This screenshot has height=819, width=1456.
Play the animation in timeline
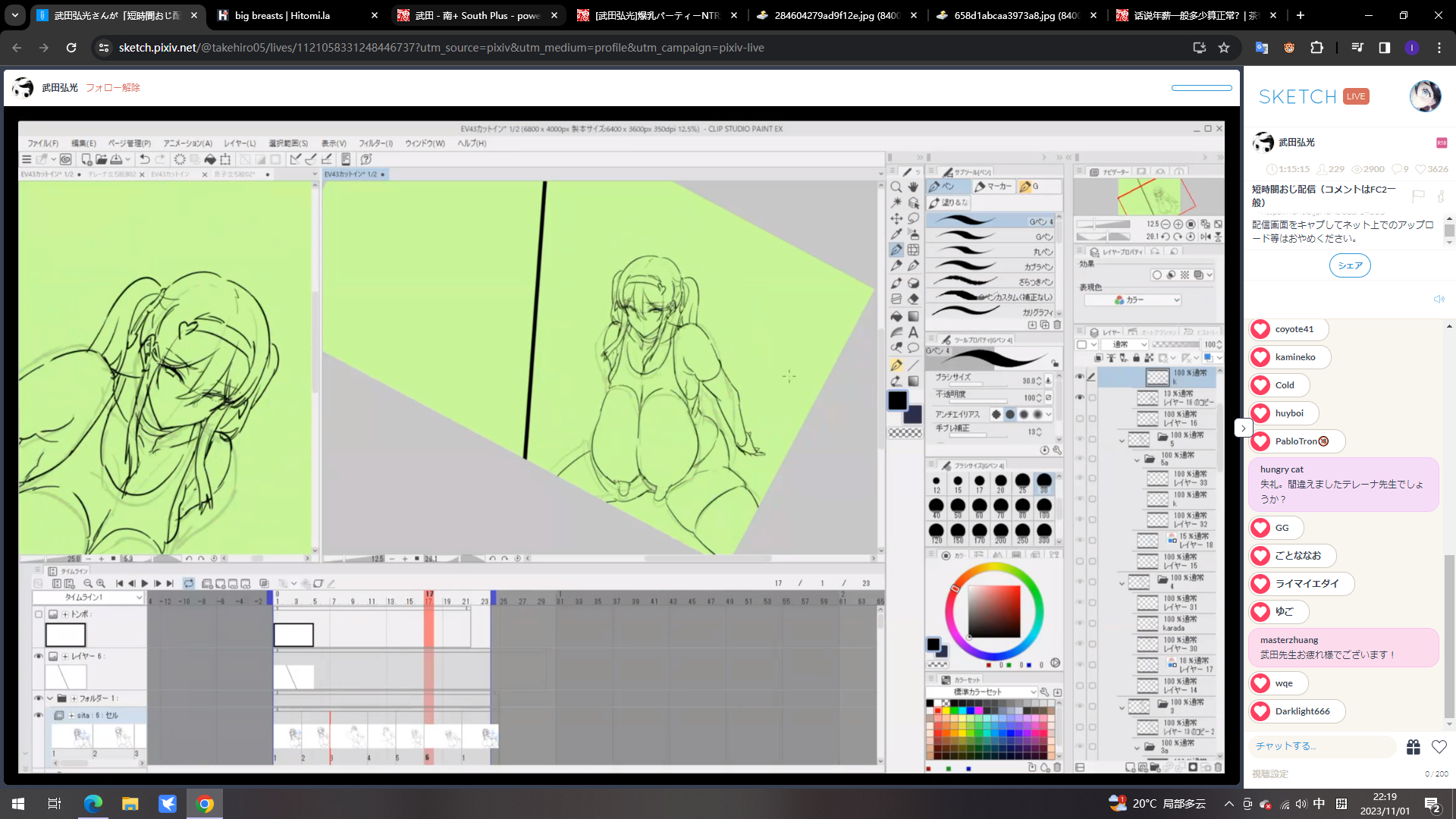[x=144, y=583]
